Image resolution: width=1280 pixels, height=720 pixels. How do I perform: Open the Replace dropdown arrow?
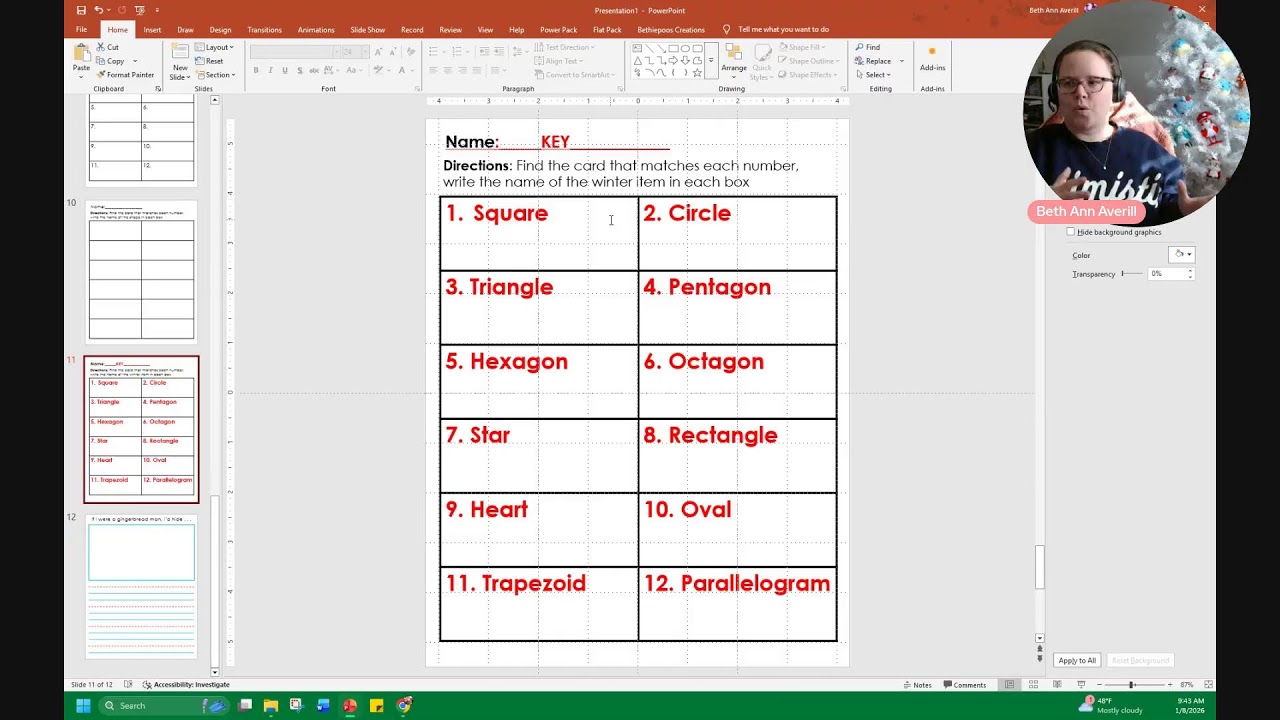tap(901, 61)
